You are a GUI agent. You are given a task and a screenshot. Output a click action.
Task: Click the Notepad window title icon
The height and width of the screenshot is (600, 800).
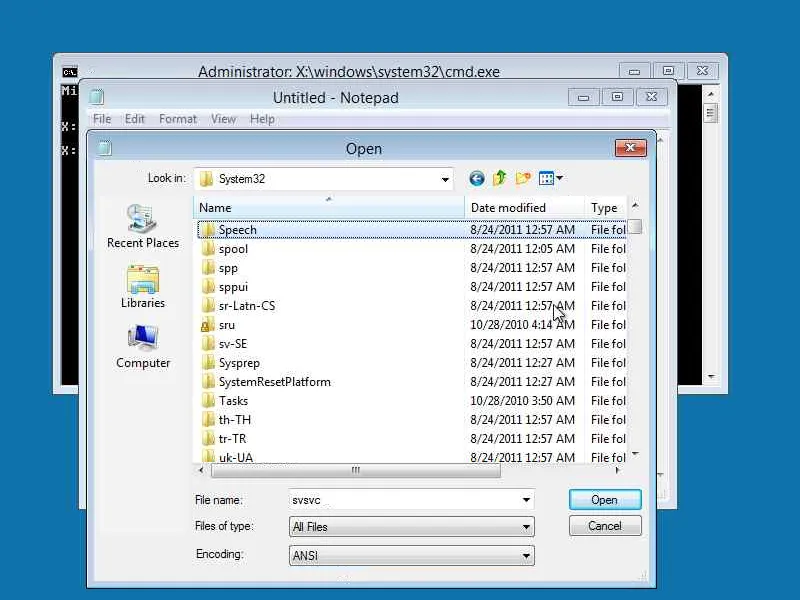point(96,97)
